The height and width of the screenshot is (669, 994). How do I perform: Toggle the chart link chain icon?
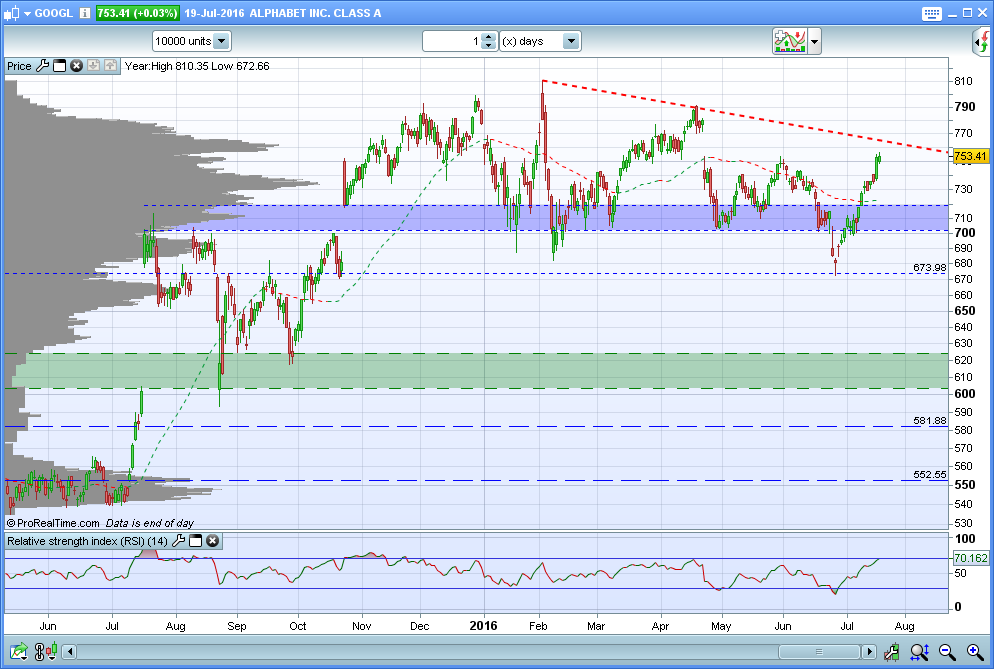point(39,651)
